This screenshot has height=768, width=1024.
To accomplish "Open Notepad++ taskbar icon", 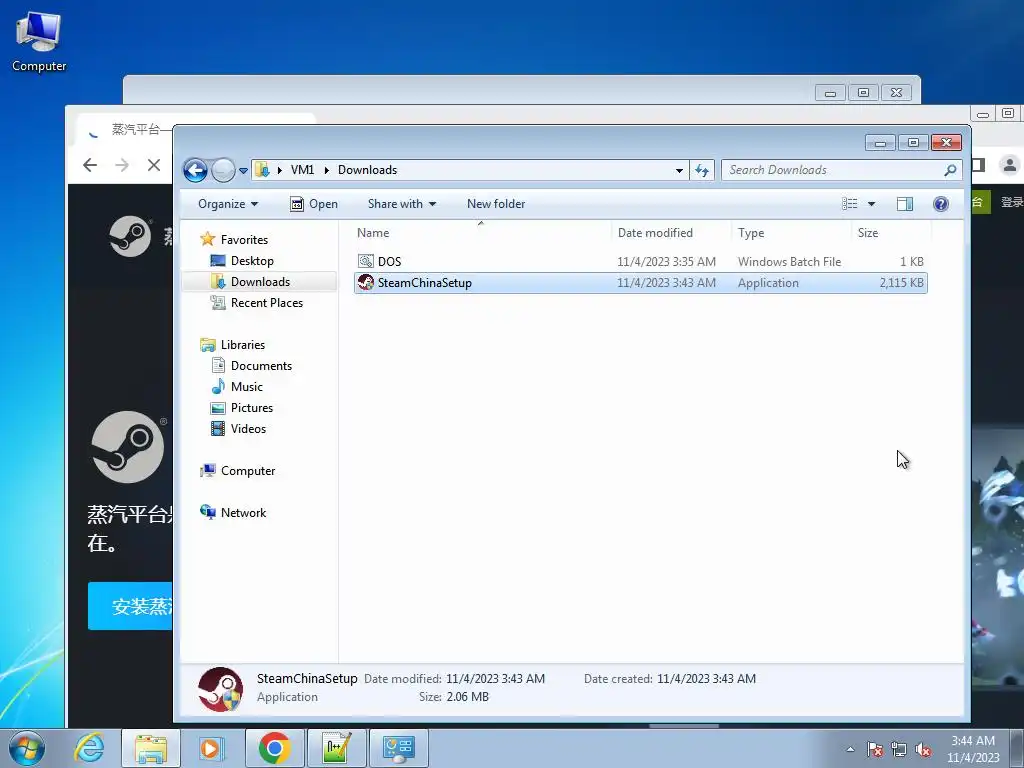I will point(336,748).
